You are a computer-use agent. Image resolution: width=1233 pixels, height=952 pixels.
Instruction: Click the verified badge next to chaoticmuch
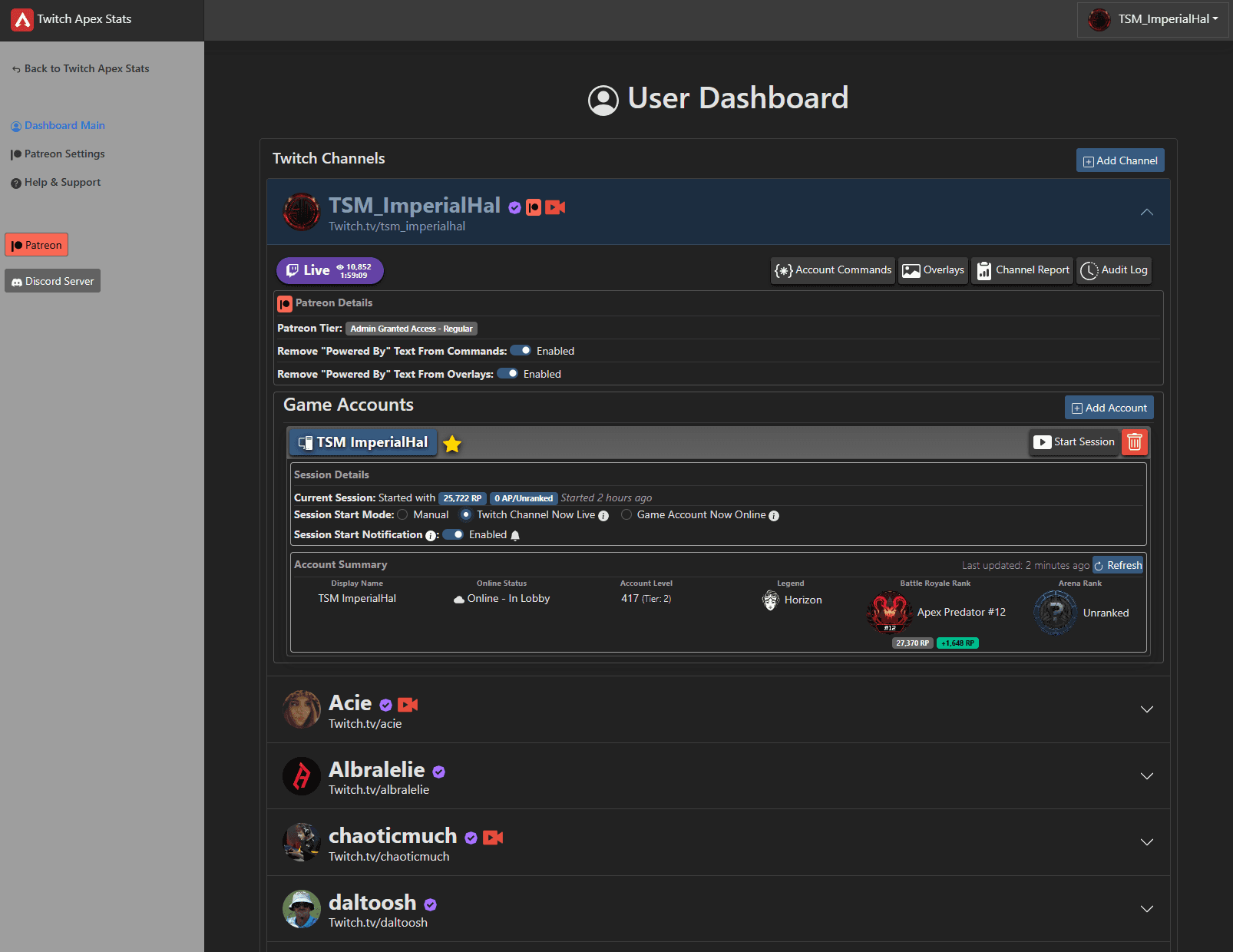point(471,838)
